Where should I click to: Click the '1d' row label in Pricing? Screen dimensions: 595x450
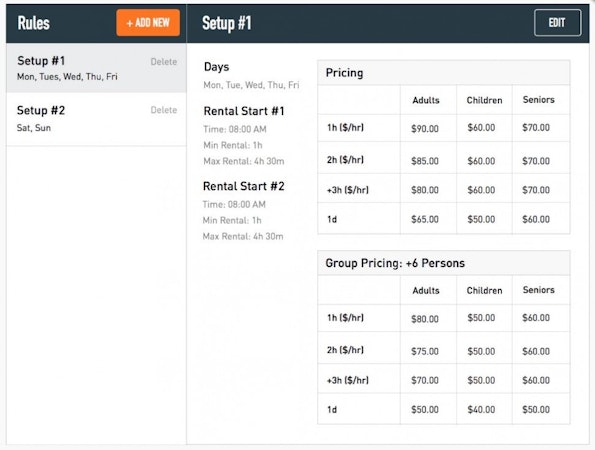(332, 219)
